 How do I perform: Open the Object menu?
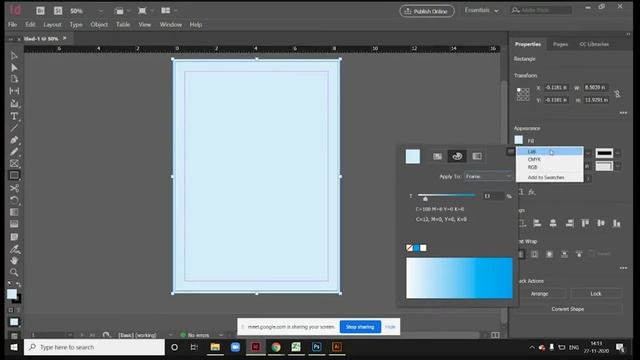[x=99, y=24]
